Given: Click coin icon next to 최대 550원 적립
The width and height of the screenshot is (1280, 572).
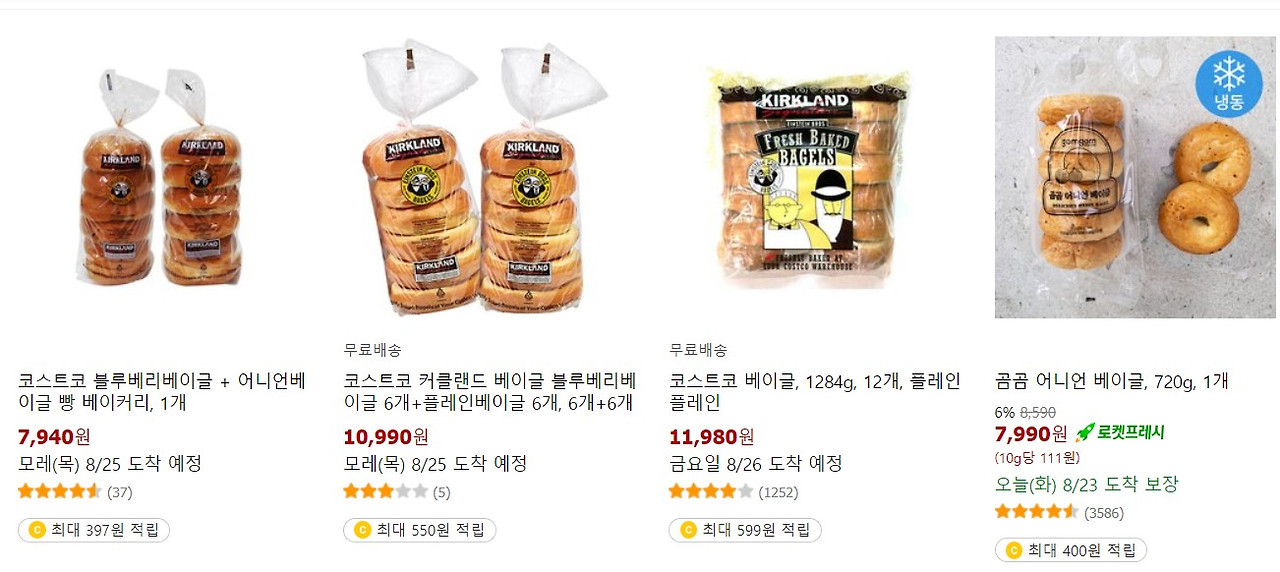Looking at the screenshot, I should point(362,530).
